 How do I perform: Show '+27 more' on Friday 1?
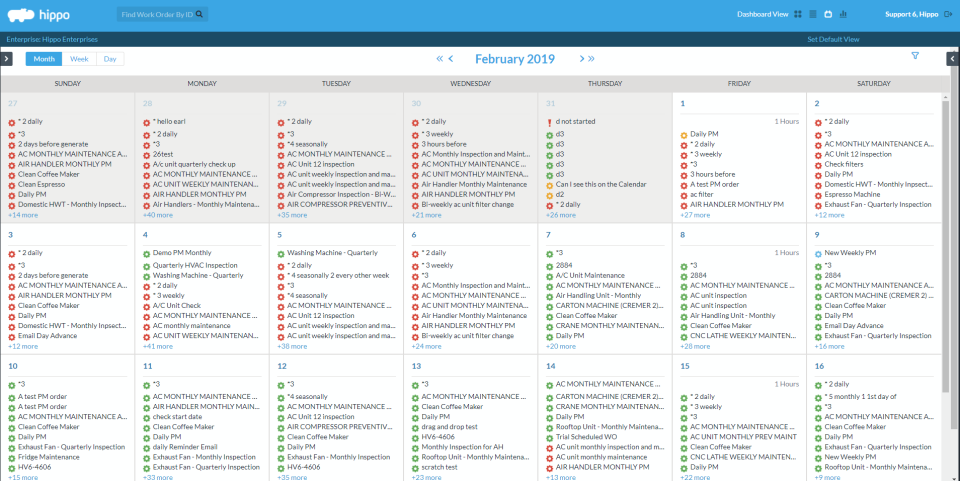(695, 215)
